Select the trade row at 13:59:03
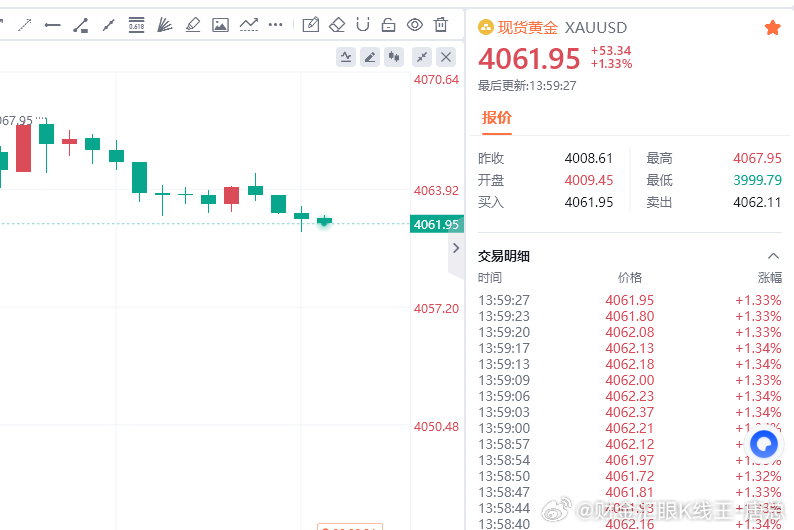This screenshot has height=530, width=794. click(x=630, y=413)
